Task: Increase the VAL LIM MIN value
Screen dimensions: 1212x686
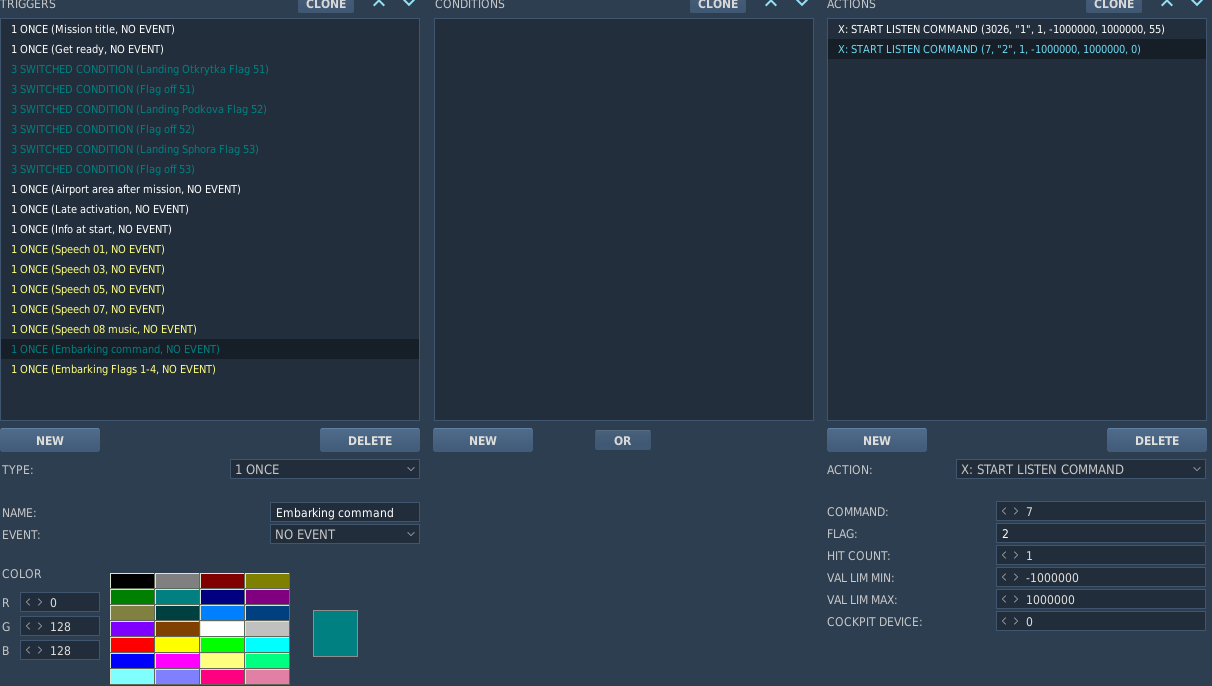Action: (1016, 578)
